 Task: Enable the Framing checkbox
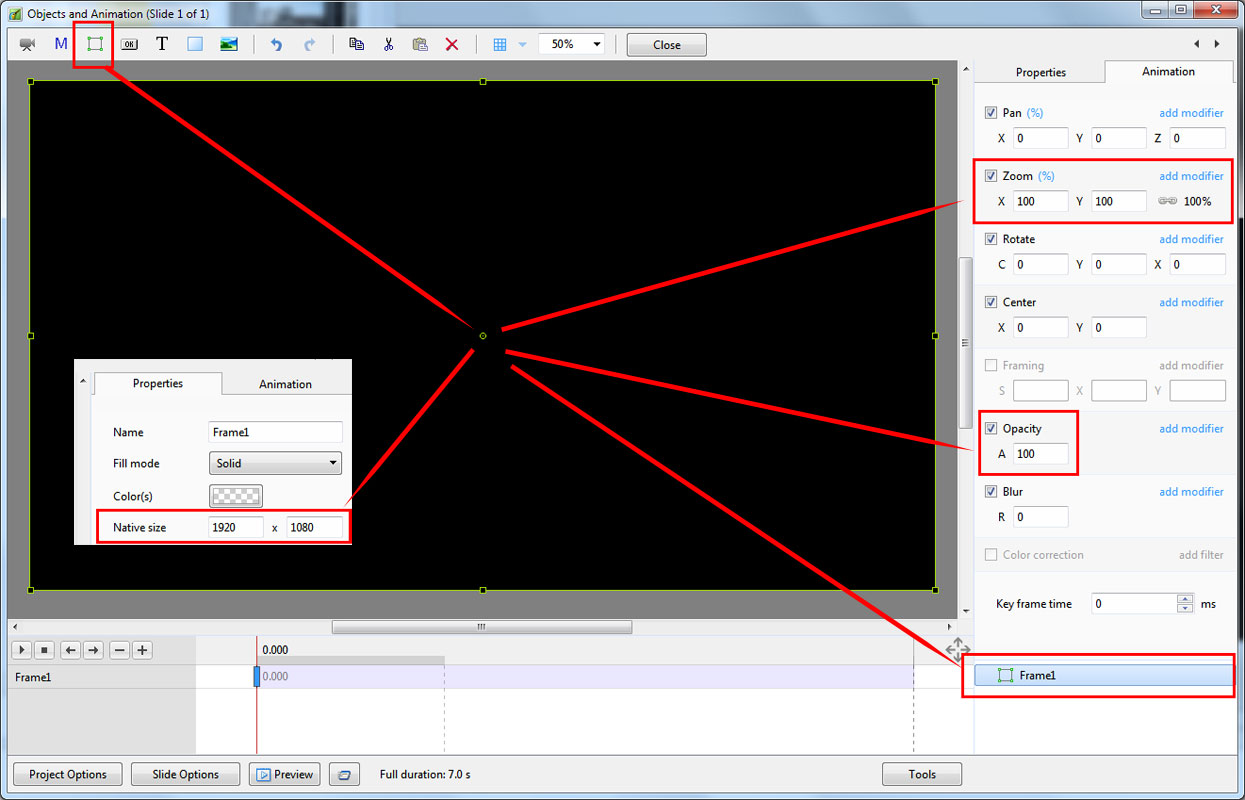tap(991, 365)
